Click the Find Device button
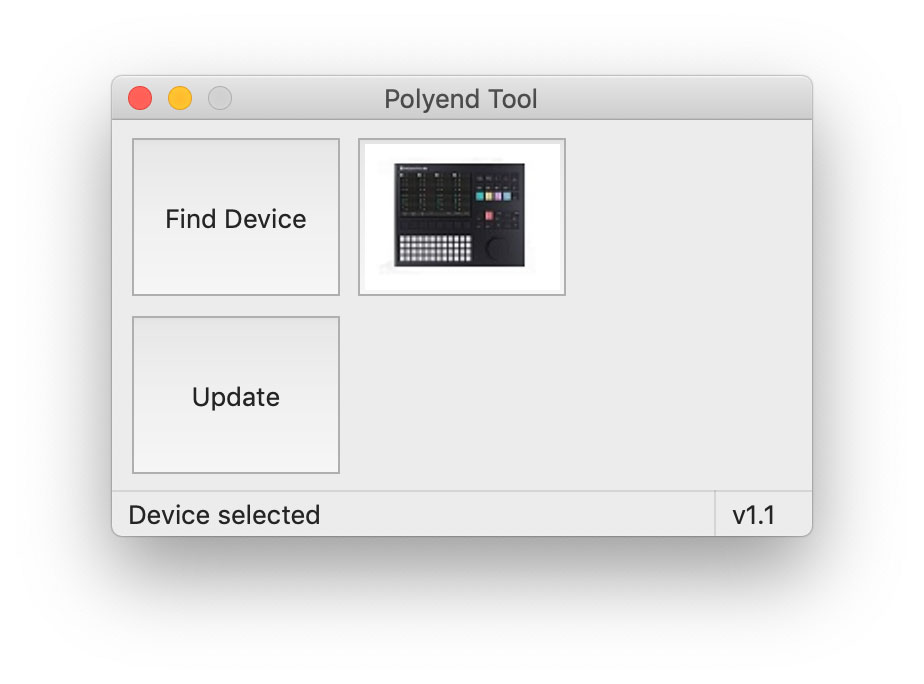Viewport: 924px width, 684px height. click(x=236, y=217)
